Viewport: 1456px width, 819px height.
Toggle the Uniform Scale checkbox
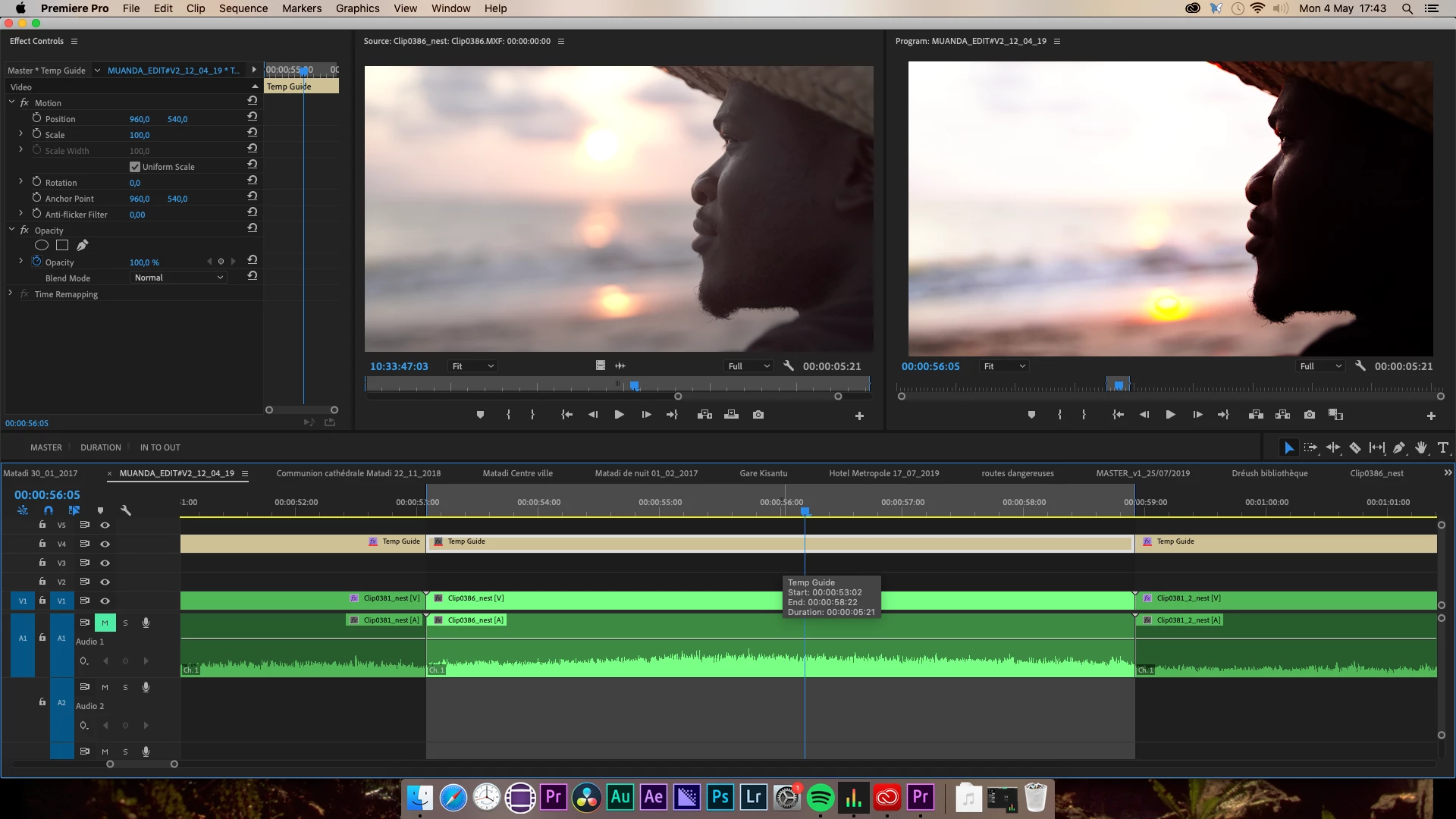[135, 167]
